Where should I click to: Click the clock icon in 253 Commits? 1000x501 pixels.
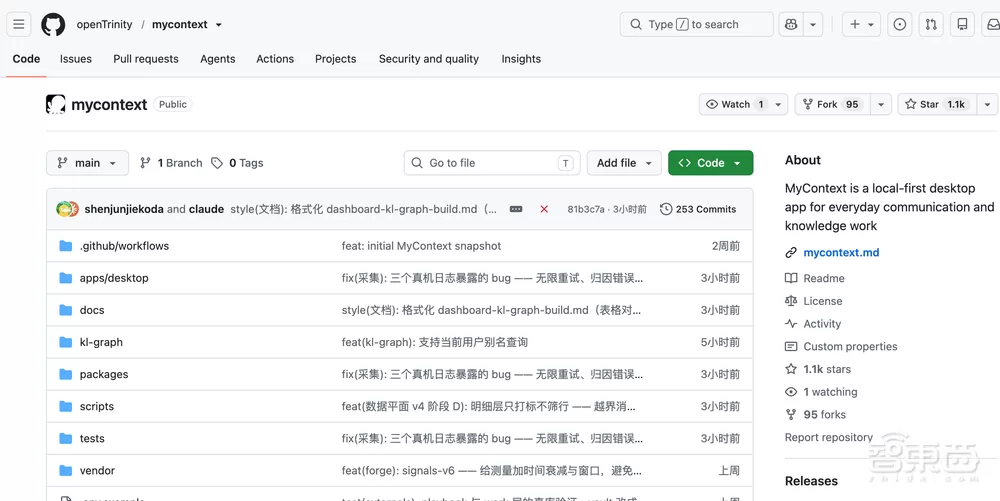666,209
